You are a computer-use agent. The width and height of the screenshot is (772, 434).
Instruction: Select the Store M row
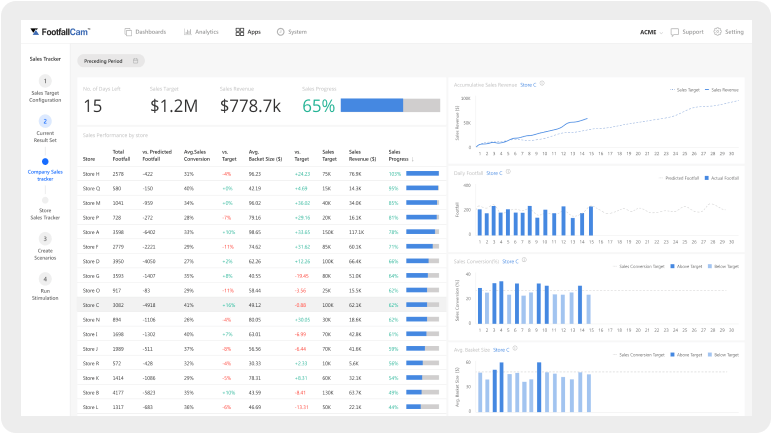click(x=261, y=203)
